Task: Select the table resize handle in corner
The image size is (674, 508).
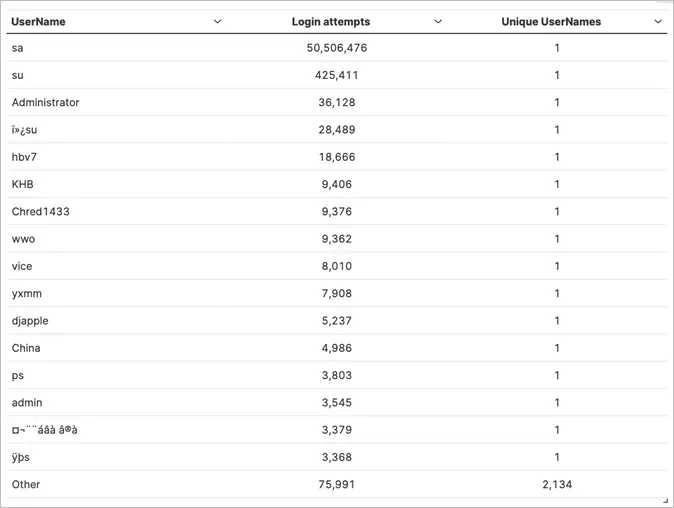Action: (665, 500)
